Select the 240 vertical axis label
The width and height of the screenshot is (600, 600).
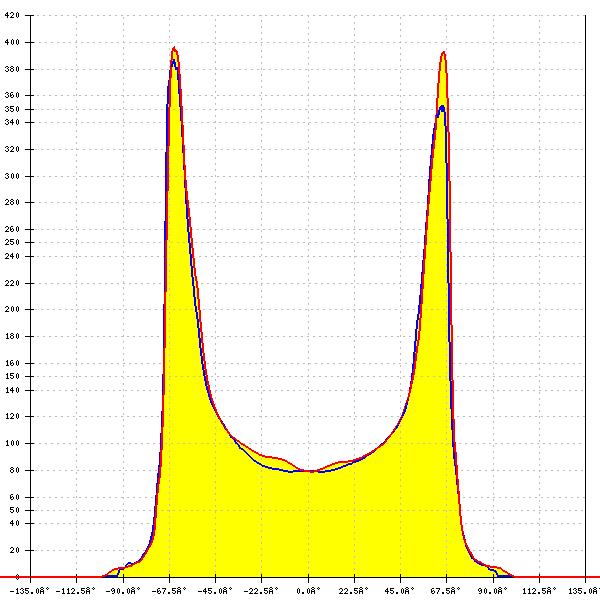12,256
